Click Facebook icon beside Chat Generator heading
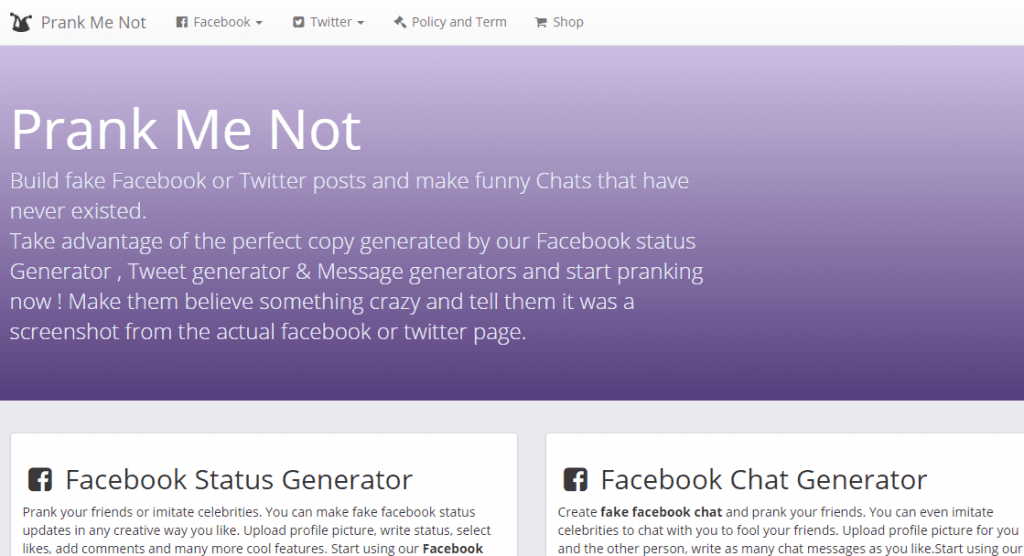1024x556 pixels. (575, 480)
